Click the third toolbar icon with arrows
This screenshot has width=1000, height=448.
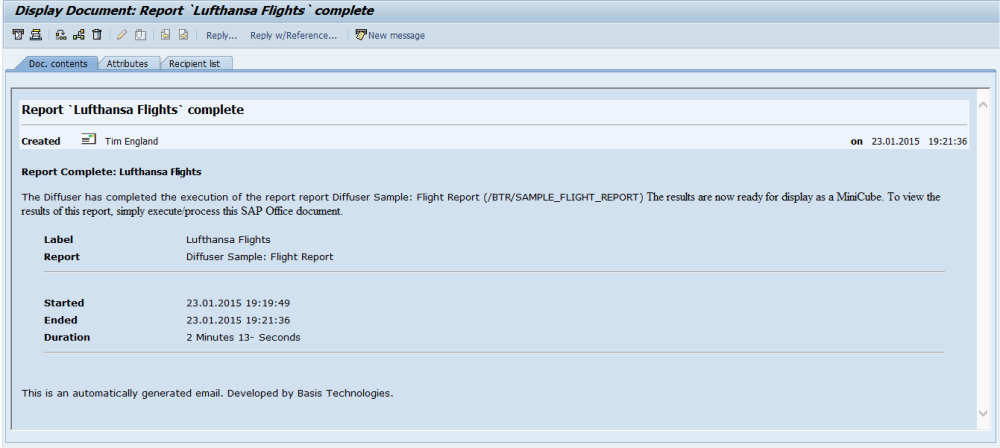(61, 35)
